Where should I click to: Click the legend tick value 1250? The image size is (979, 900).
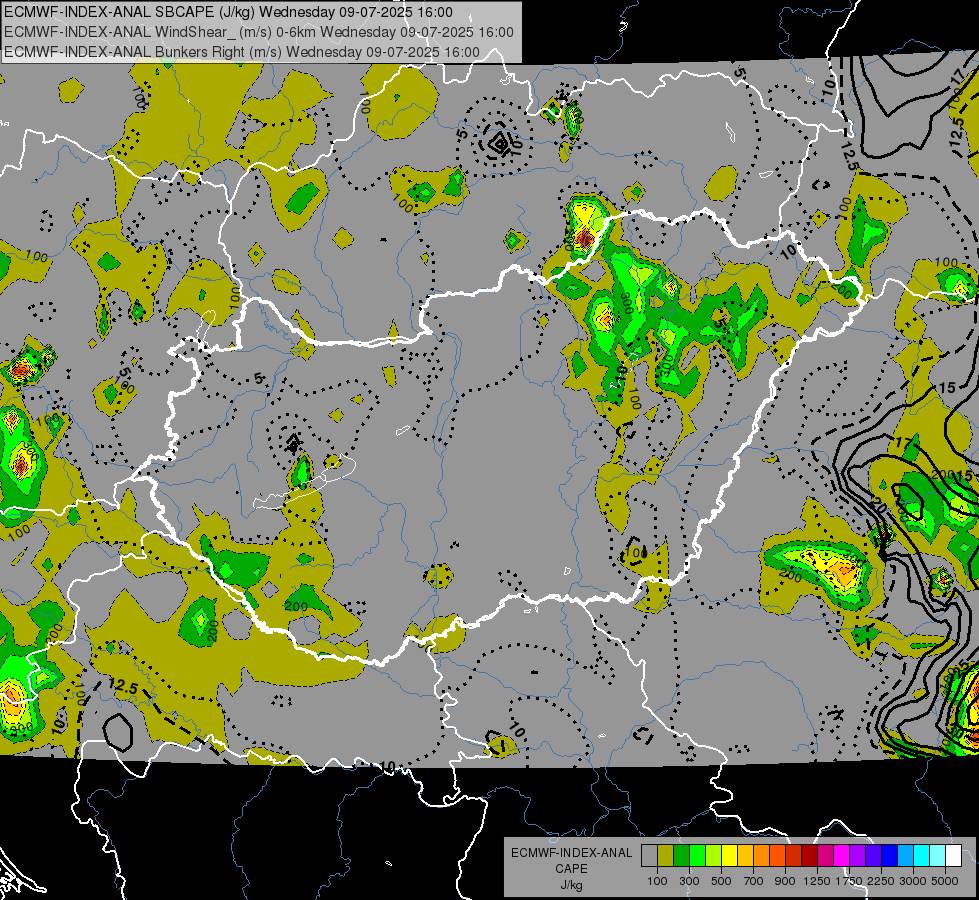click(x=817, y=881)
